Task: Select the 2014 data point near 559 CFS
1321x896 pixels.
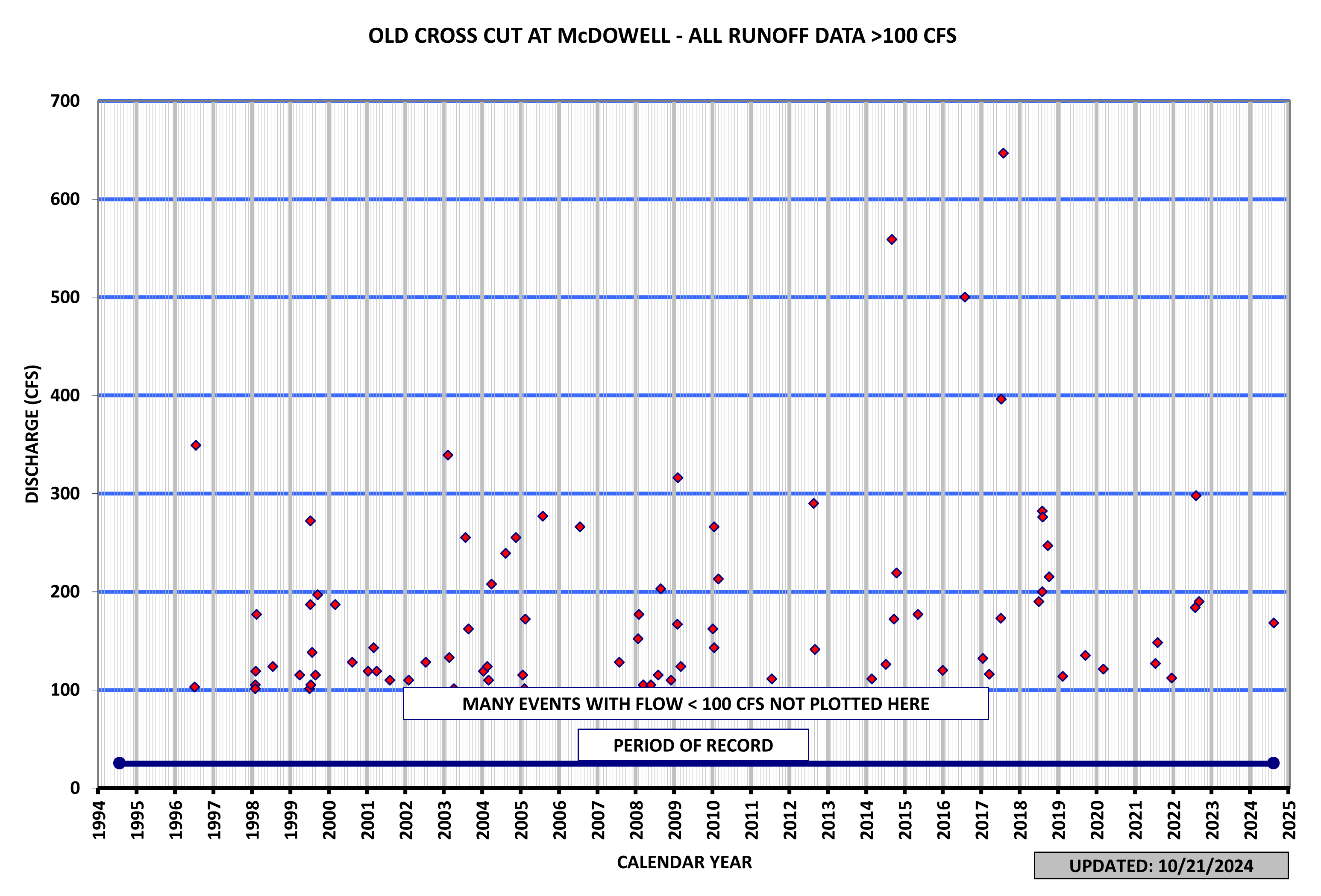Action: tap(892, 240)
